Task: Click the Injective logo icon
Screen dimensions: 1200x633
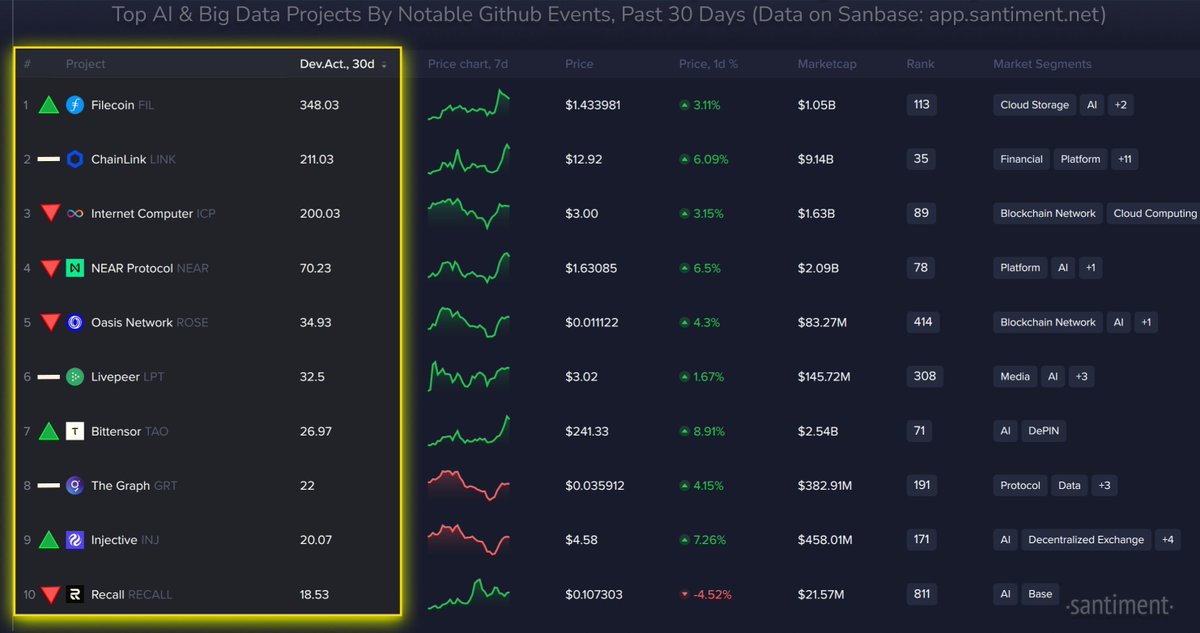Action: tap(75, 540)
